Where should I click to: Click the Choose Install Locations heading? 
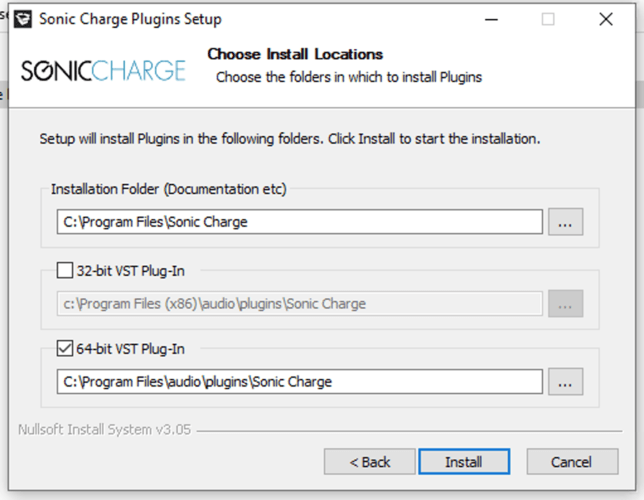(x=295, y=54)
